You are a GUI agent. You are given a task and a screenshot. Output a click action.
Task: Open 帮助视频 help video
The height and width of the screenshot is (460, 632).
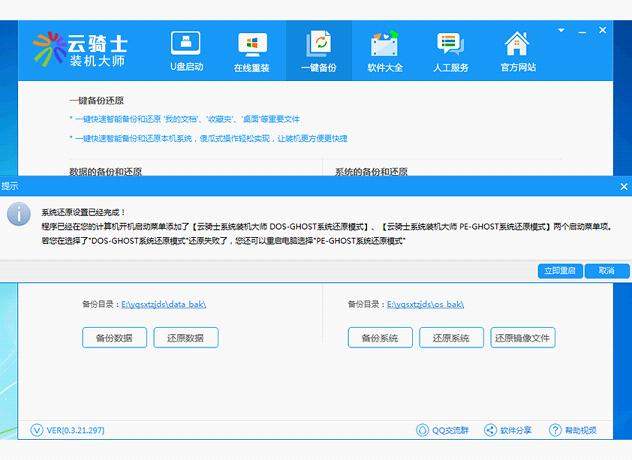click(573, 430)
